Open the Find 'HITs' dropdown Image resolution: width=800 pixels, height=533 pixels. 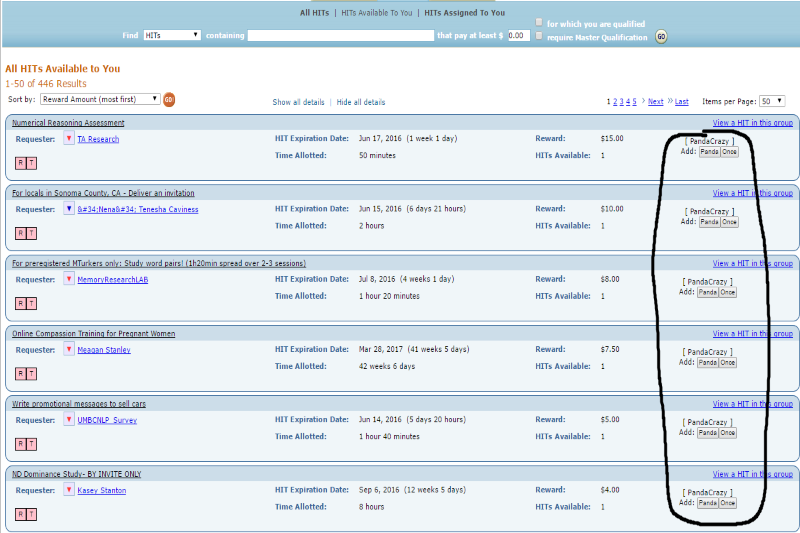coord(171,35)
